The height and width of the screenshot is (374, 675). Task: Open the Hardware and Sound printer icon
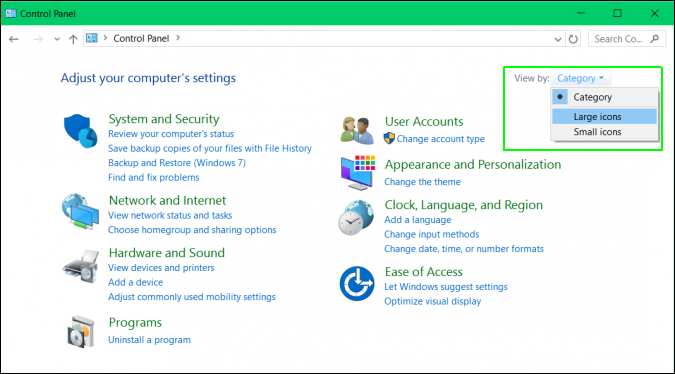(x=81, y=266)
